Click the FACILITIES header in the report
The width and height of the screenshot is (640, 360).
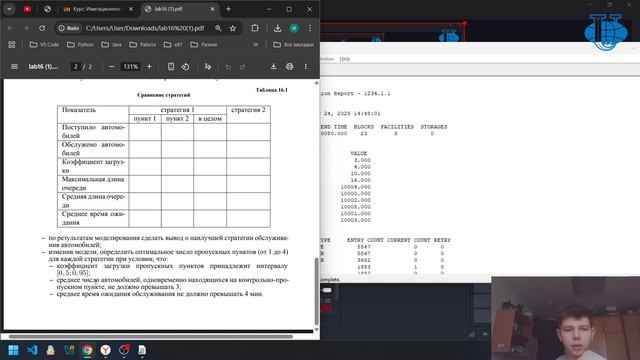(397, 127)
